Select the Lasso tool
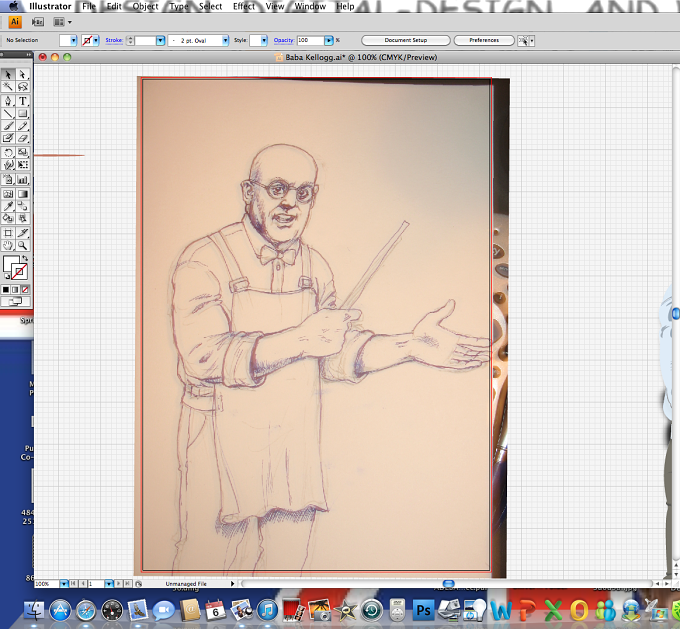This screenshot has width=680, height=629. [23, 87]
